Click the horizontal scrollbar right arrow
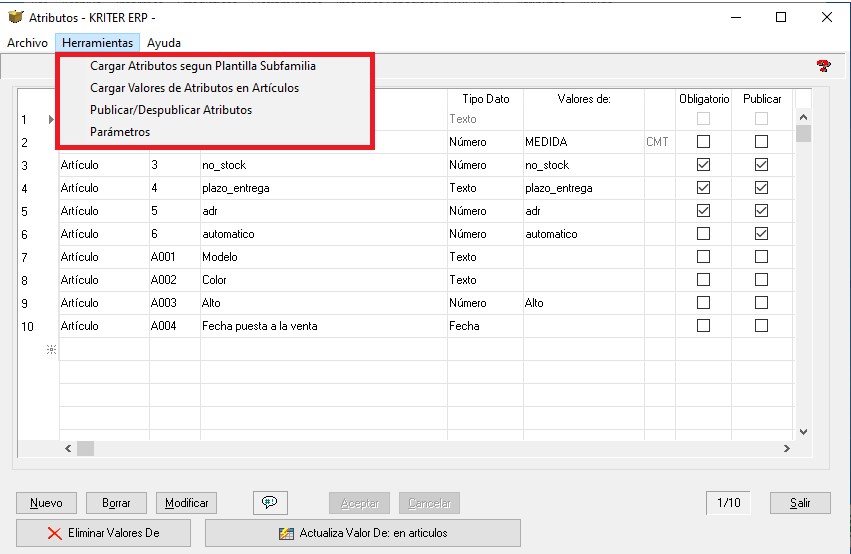 click(x=786, y=449)
